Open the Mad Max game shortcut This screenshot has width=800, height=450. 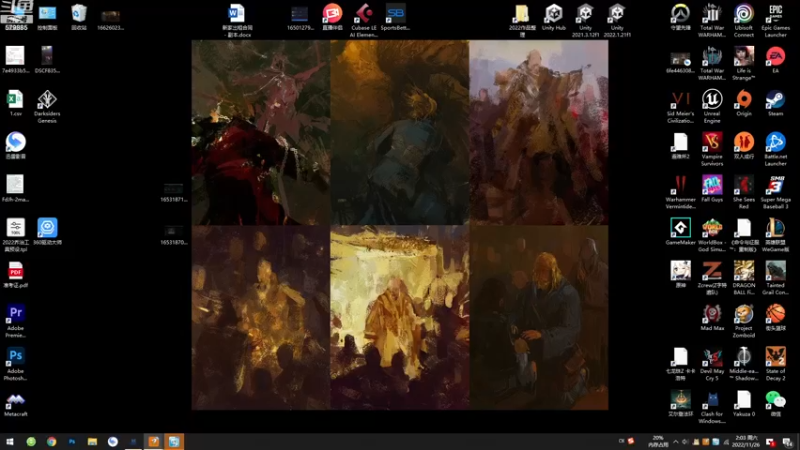point(712,317)
